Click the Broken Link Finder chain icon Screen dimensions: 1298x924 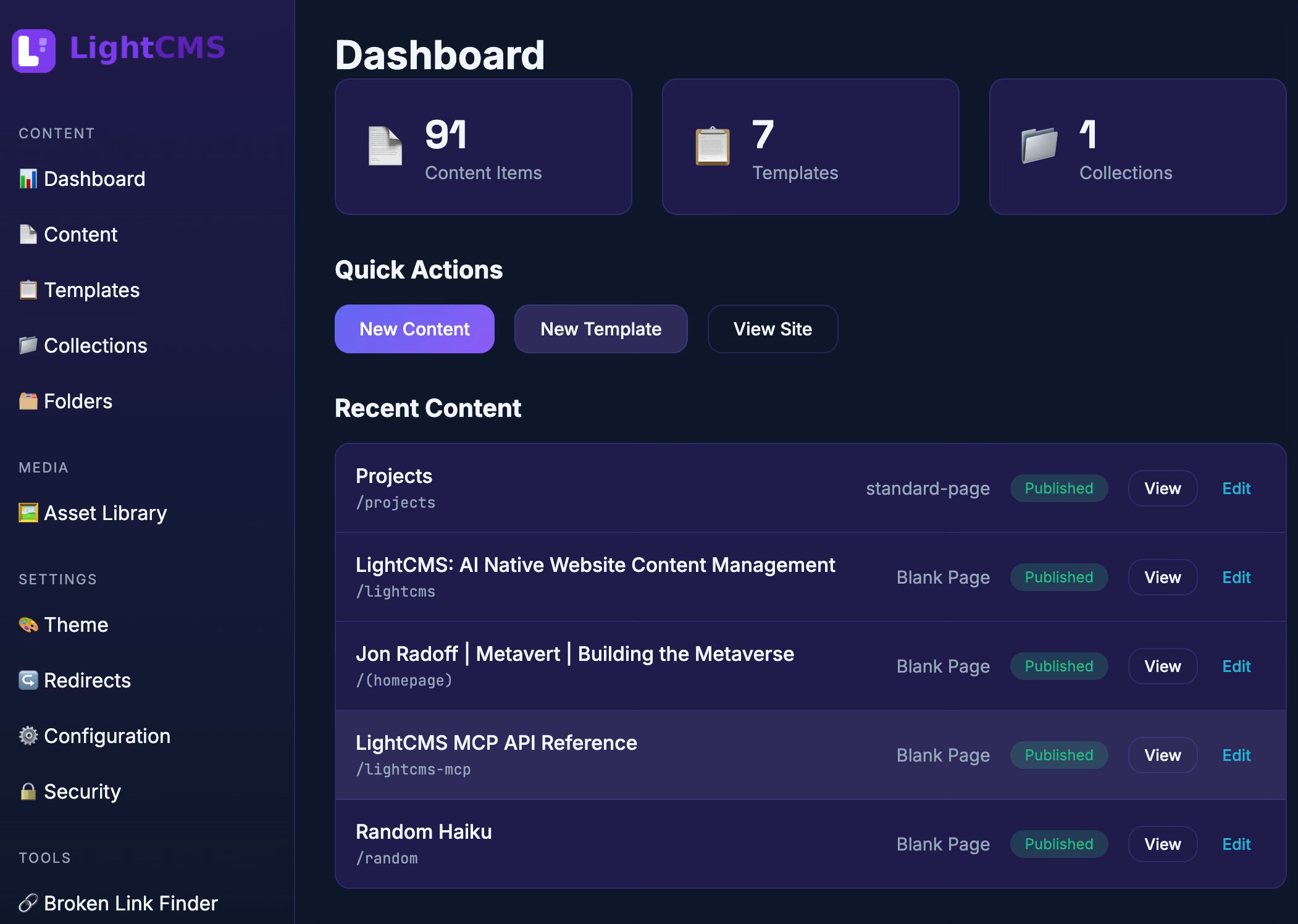[28, 904]
